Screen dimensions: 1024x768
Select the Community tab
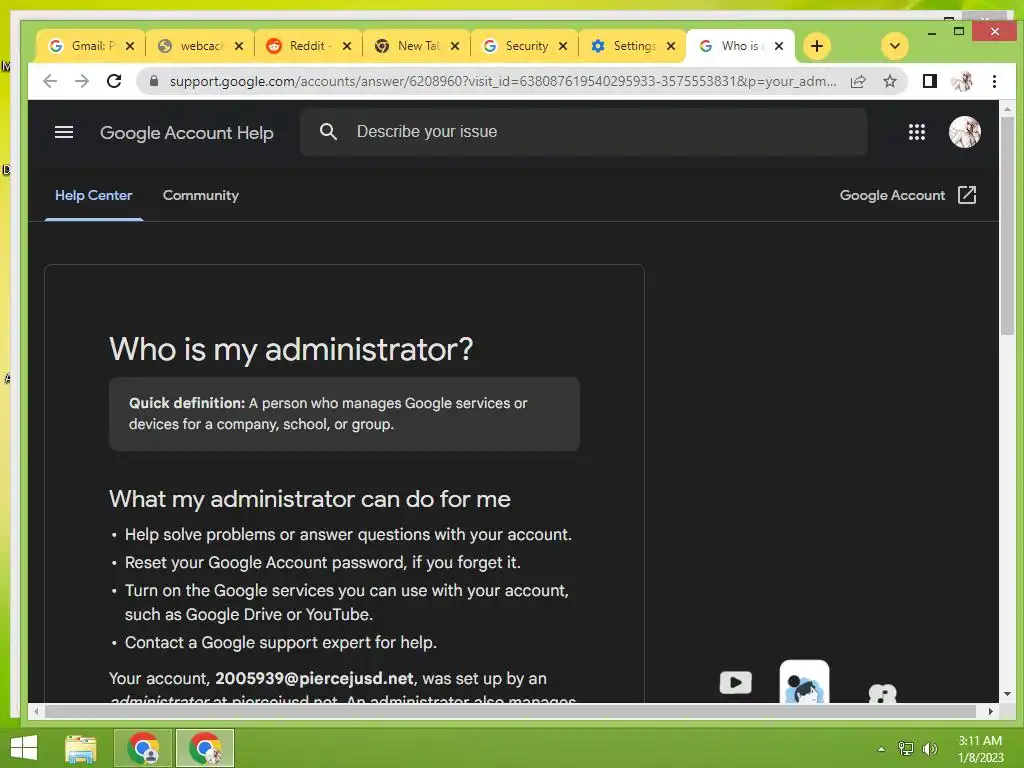[200, 195]
